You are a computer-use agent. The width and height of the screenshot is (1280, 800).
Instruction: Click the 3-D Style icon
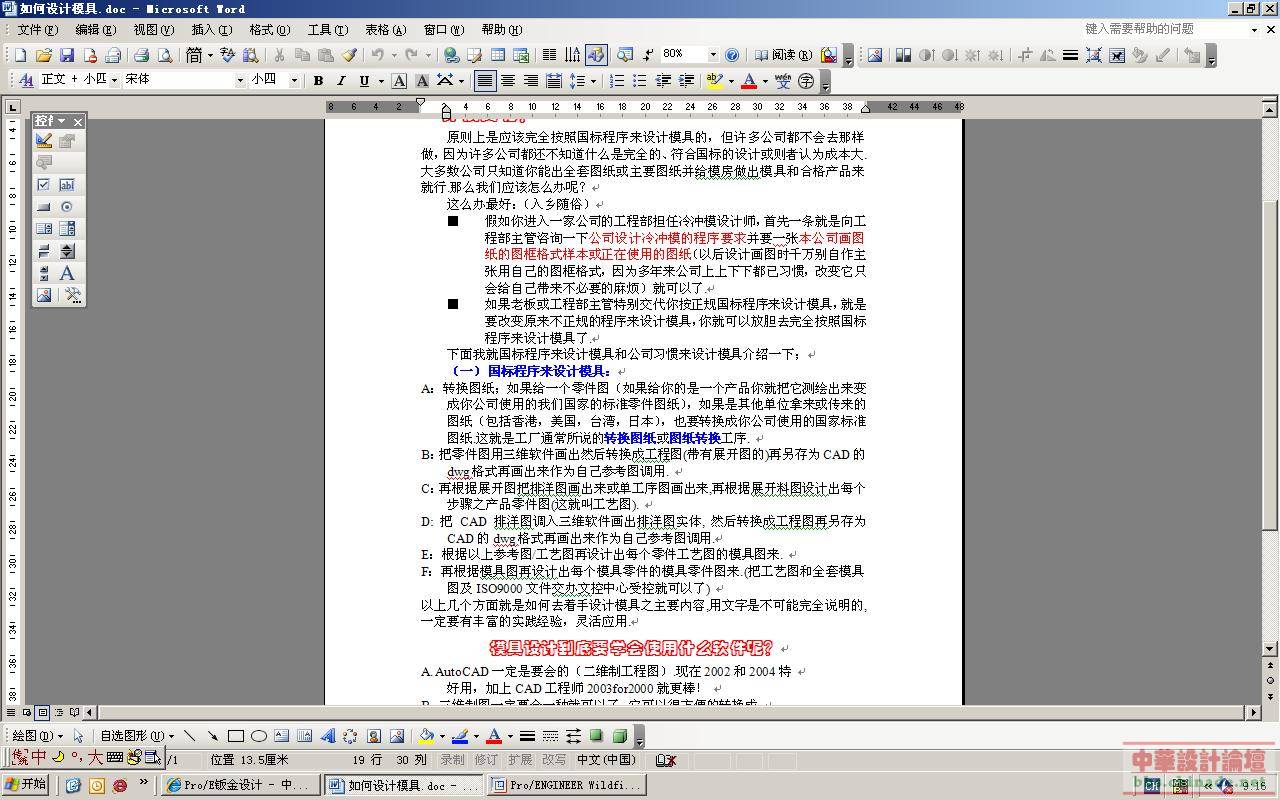tap(620, 736)
